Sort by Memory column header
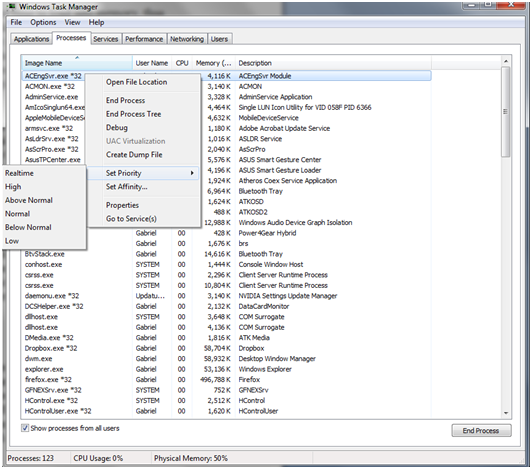 pos(213,63)
